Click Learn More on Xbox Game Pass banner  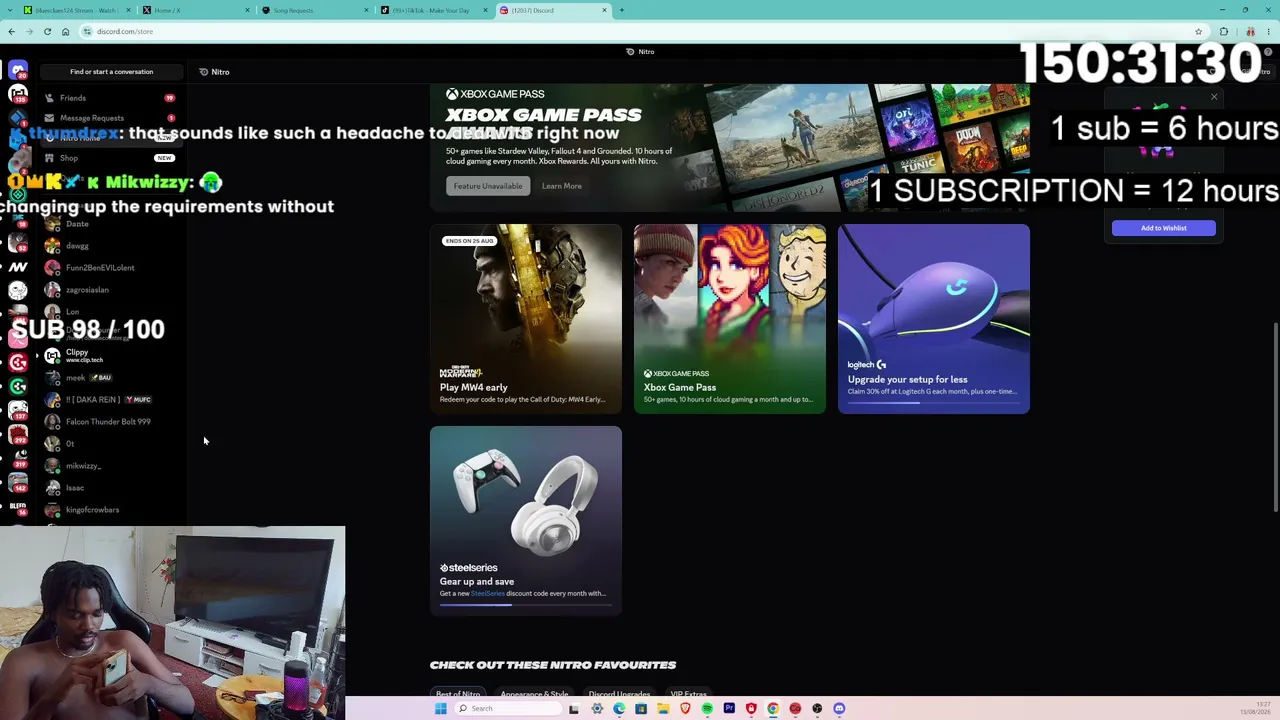coord(561,186)
